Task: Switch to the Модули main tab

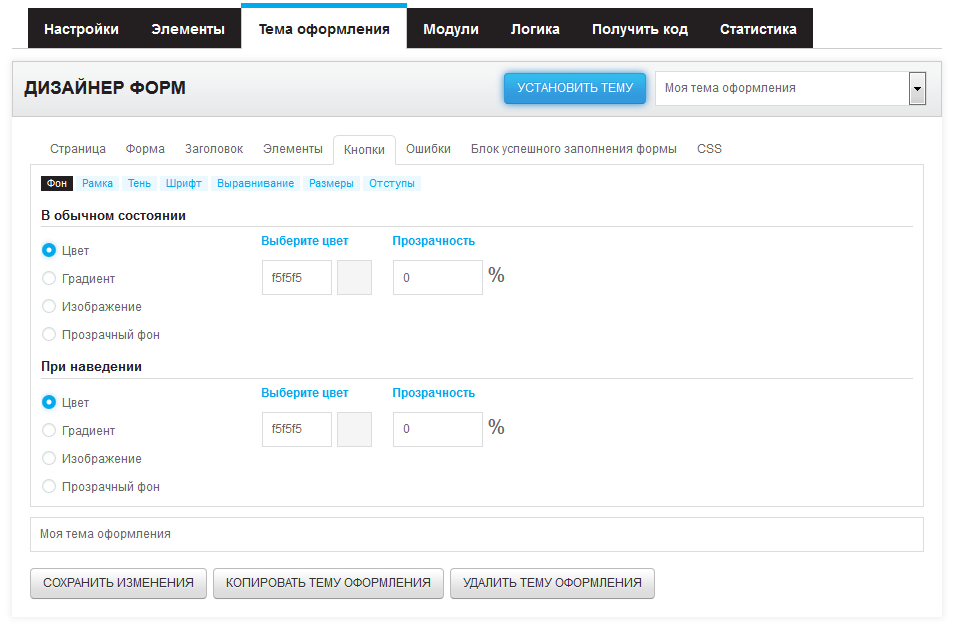Action: tap(451, 29)
